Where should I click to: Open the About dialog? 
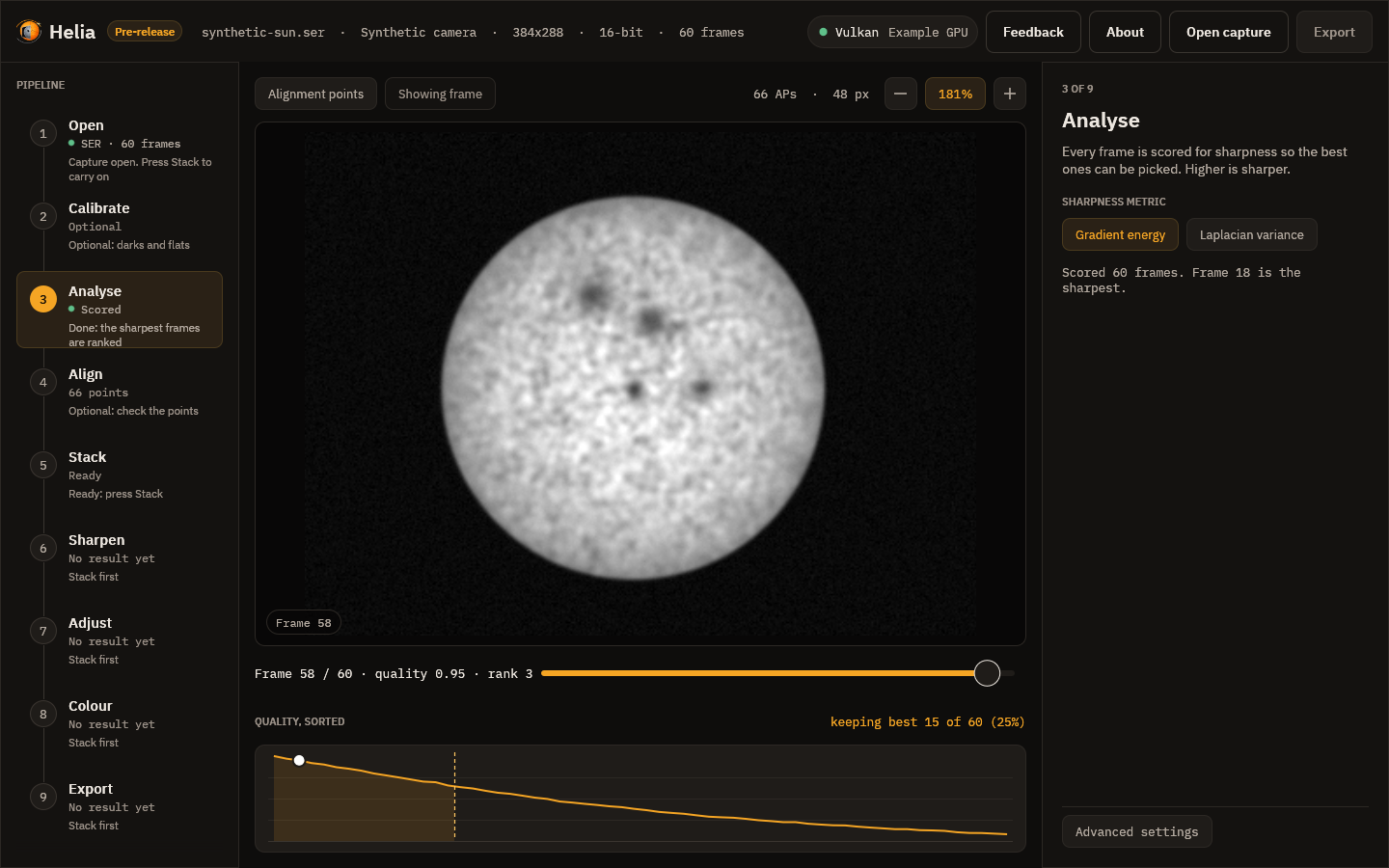(x=1125, y=32)
